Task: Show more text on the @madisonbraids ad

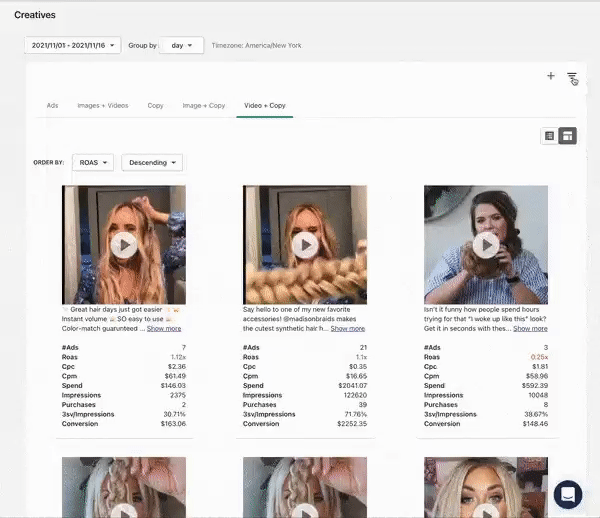Action: (x=348, y=328)
